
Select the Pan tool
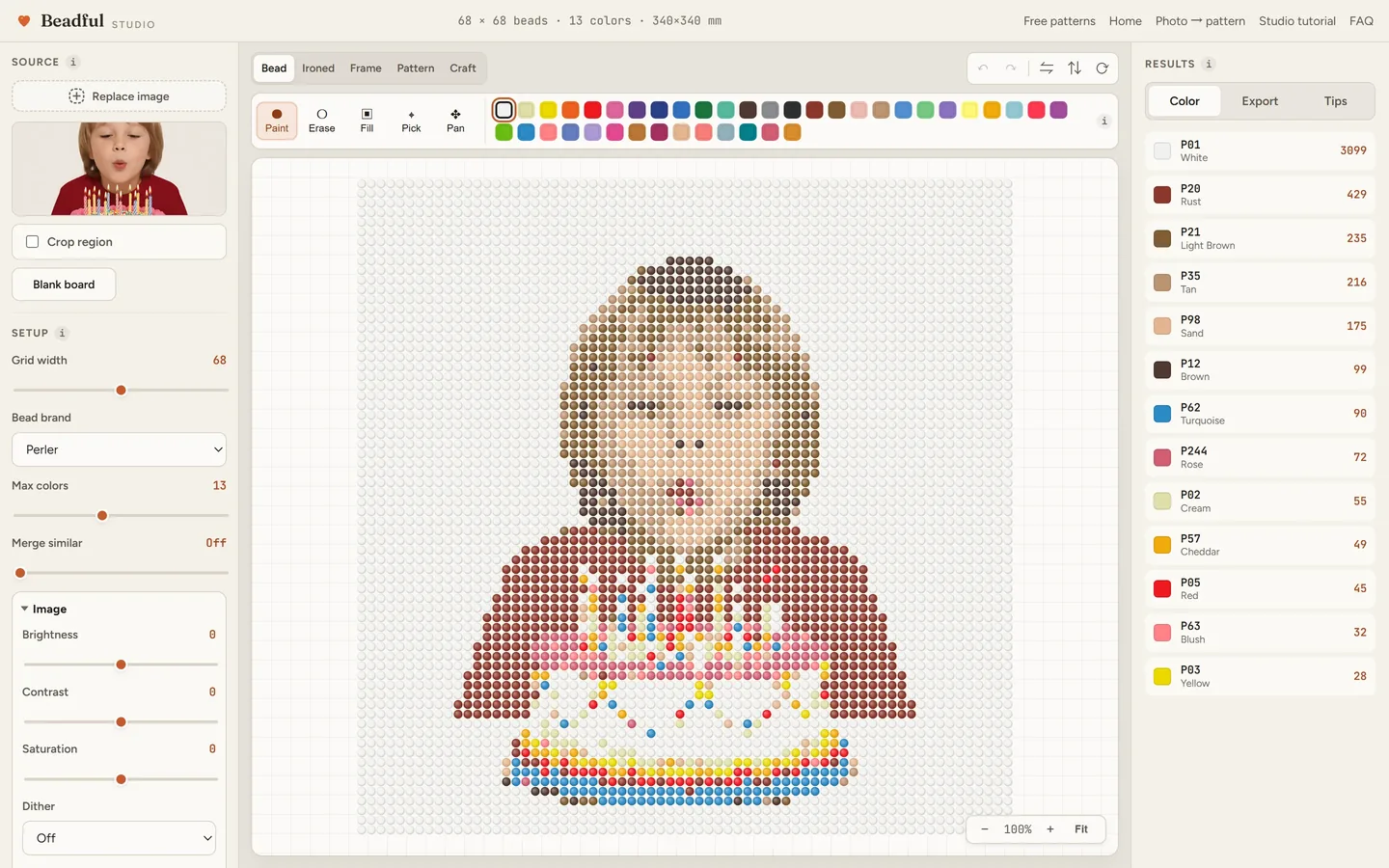tap(455, 121)
